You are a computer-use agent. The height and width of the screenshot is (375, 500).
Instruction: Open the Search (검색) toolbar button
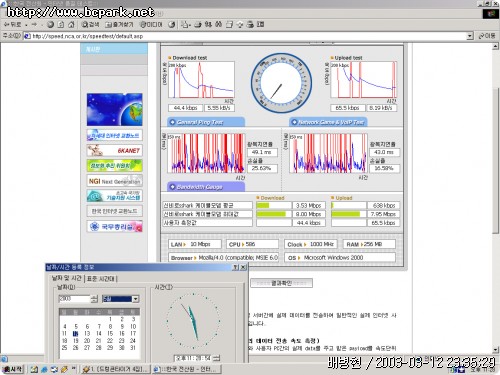click(91, 25)
